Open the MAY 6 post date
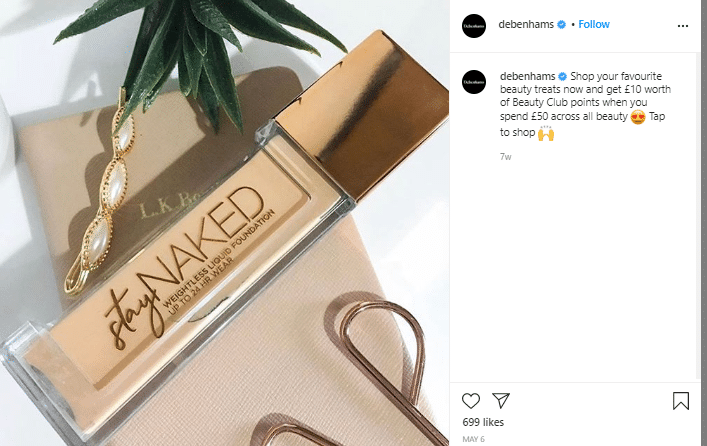 (x=473, y=439)
